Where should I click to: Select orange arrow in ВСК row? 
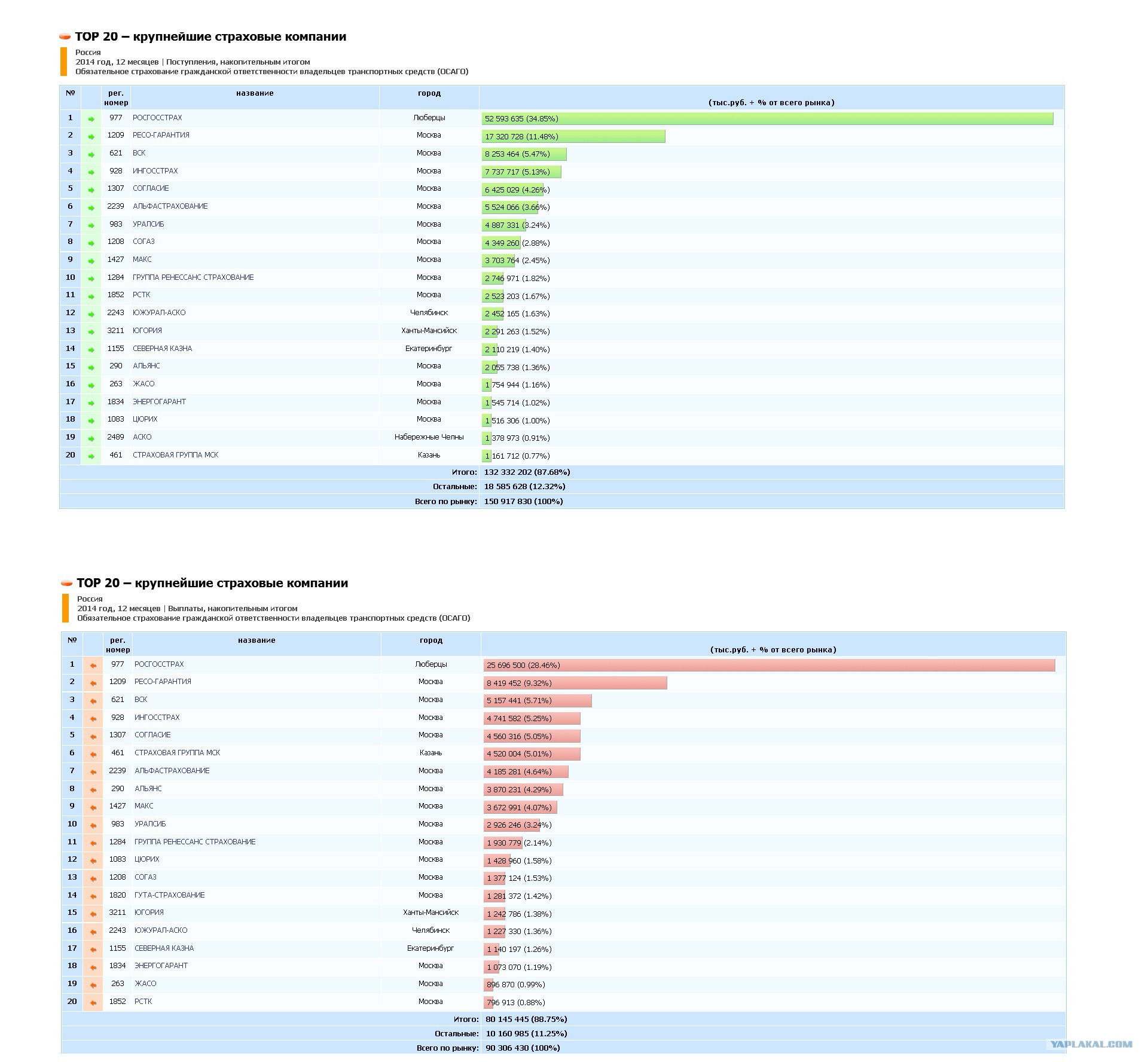tap(93, 701)
